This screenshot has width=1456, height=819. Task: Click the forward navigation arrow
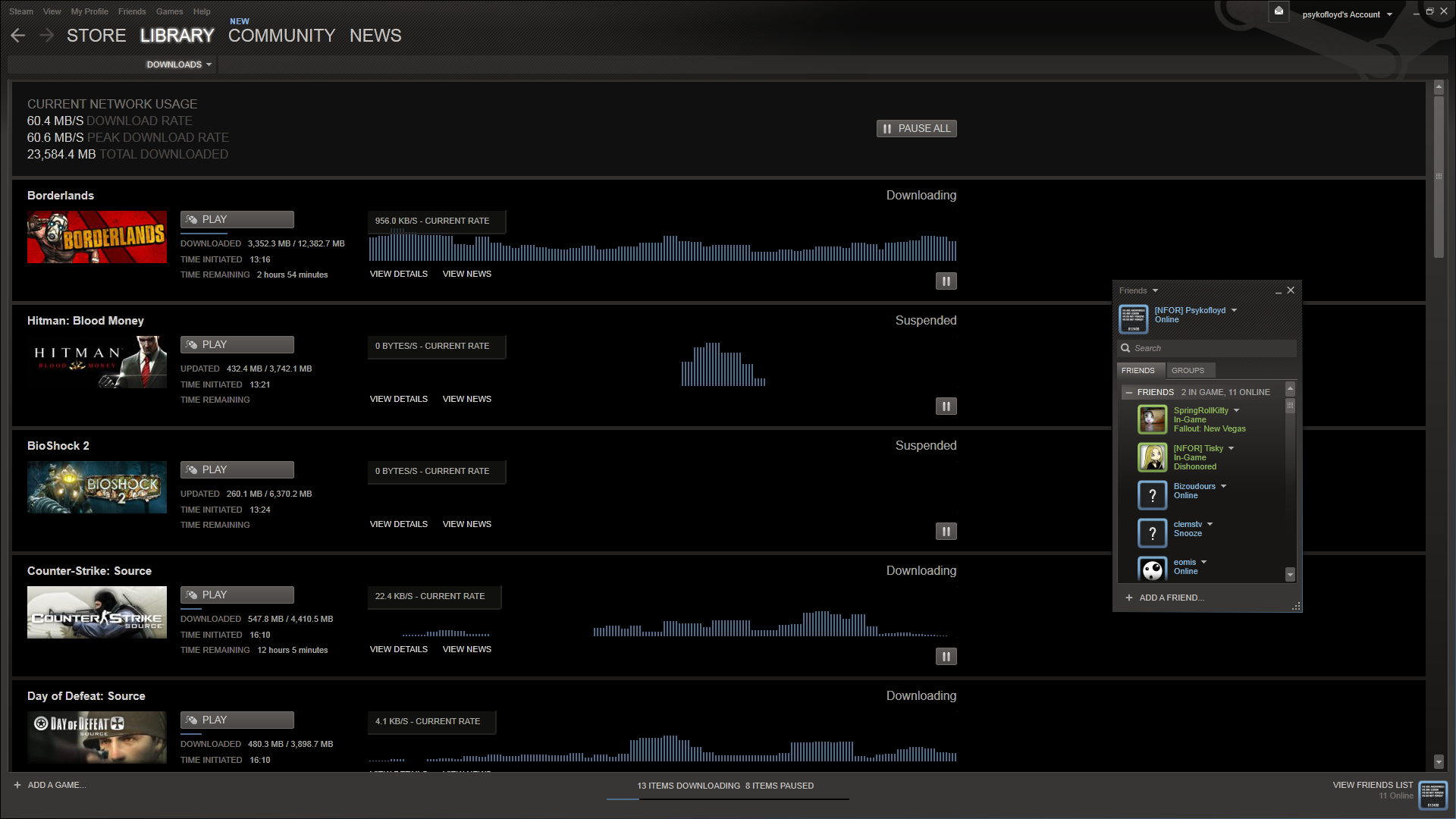(x=46, y=36)
